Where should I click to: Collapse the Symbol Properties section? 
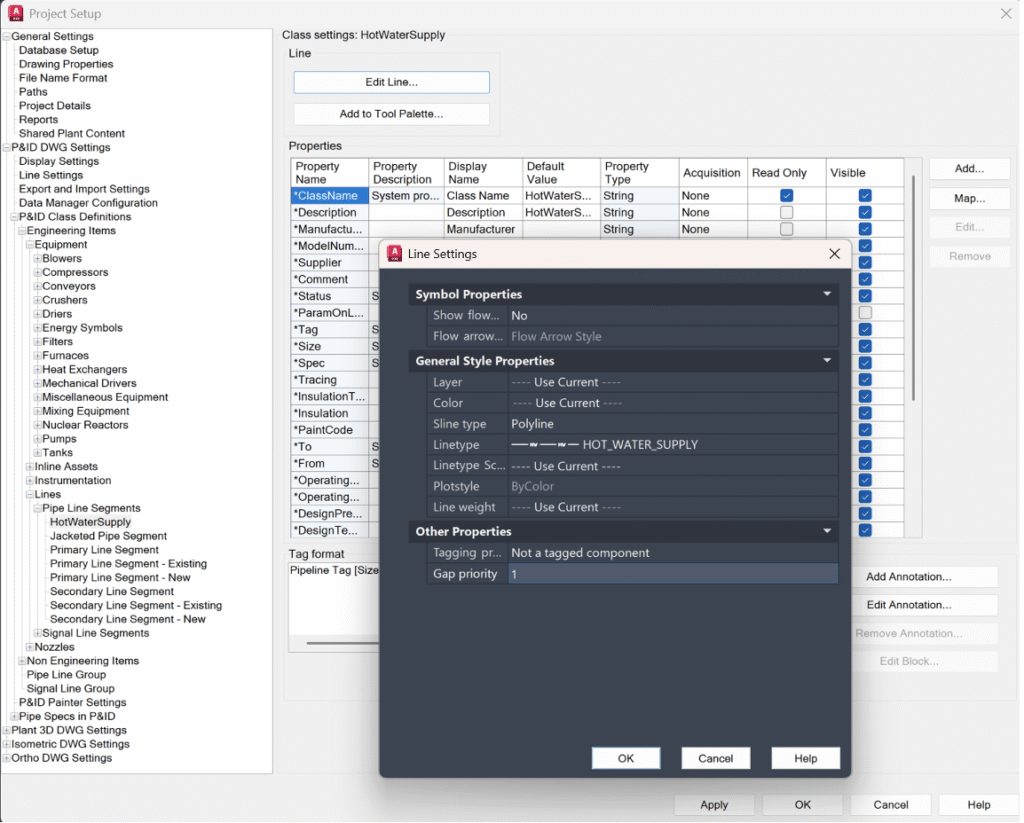click(827, 294)
